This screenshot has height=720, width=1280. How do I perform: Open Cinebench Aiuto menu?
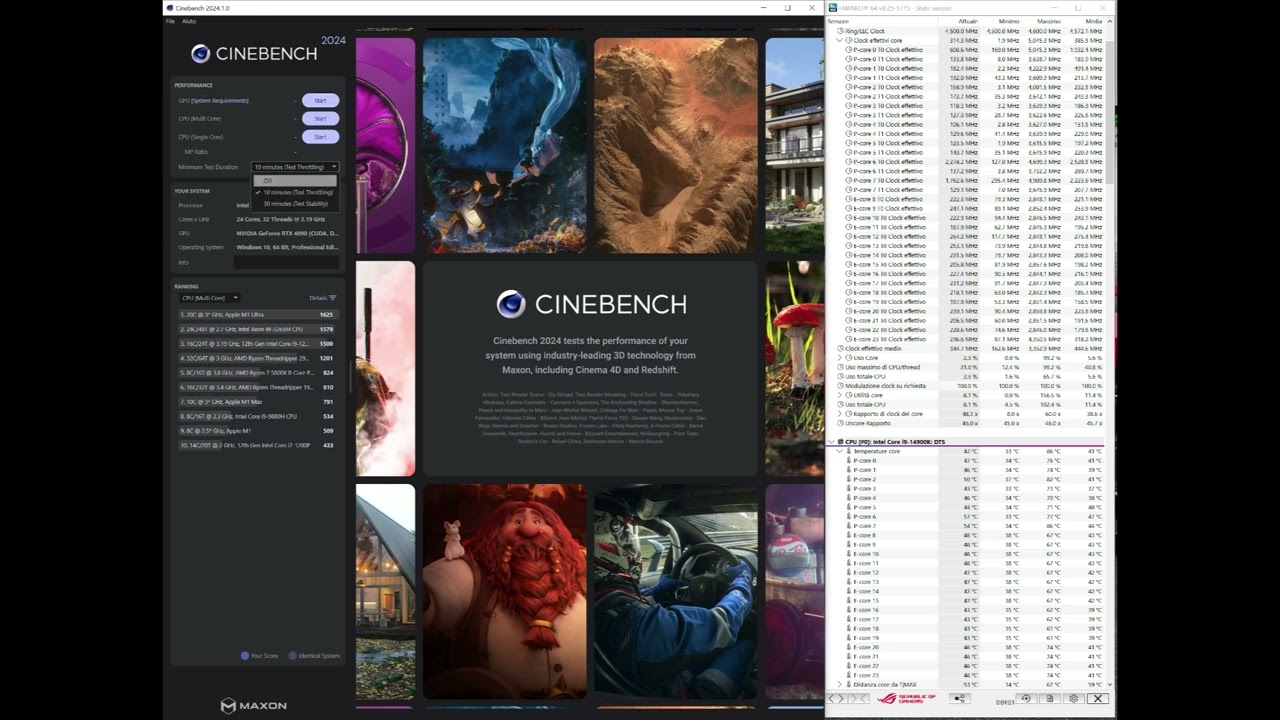(x=189, y=21)
